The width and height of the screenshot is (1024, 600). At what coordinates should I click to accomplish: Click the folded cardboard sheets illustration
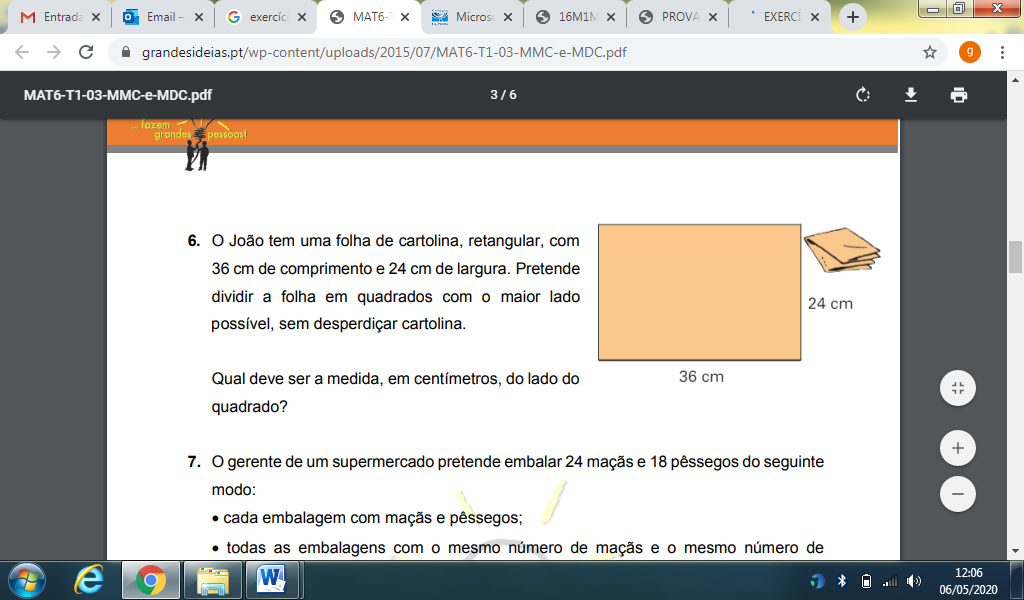[x=842, y=250]
